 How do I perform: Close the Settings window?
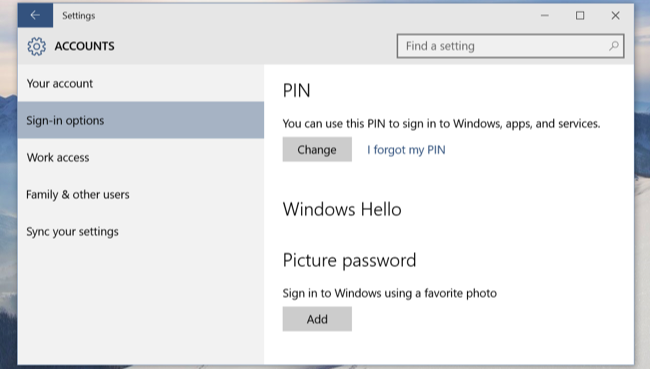click(616, 15)
